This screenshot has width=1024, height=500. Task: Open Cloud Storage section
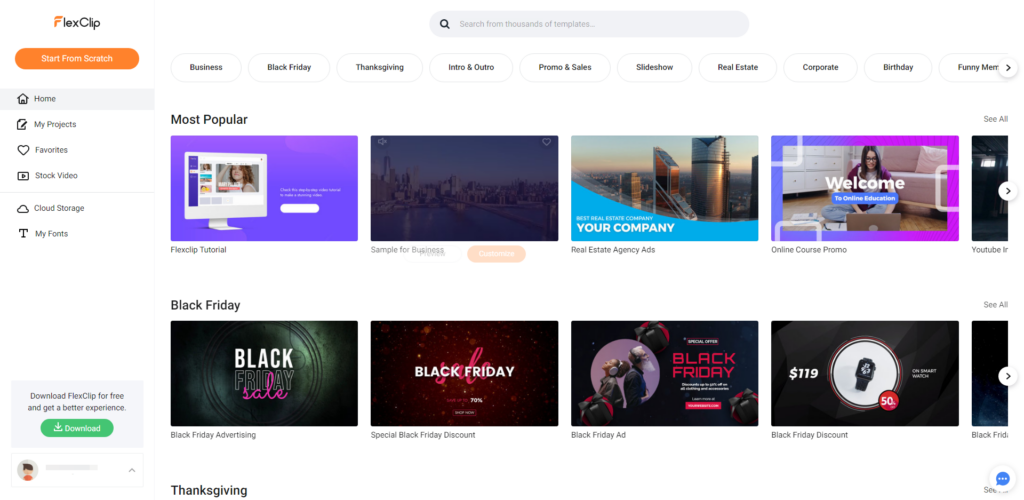77,208
